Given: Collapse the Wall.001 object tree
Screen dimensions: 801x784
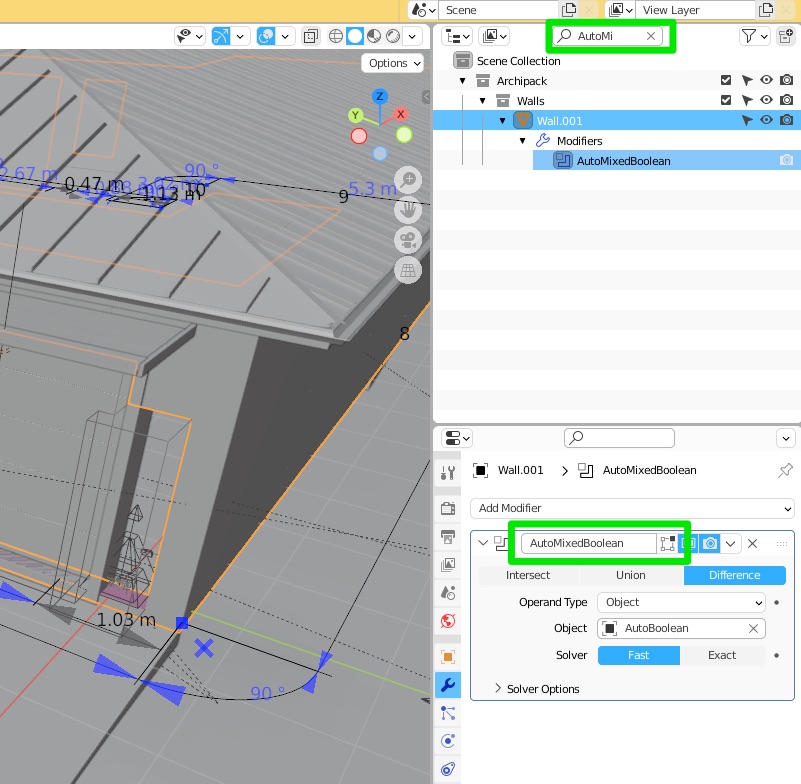Looking at the screenshot, I should pyautogui.click(x=502, y=121).
